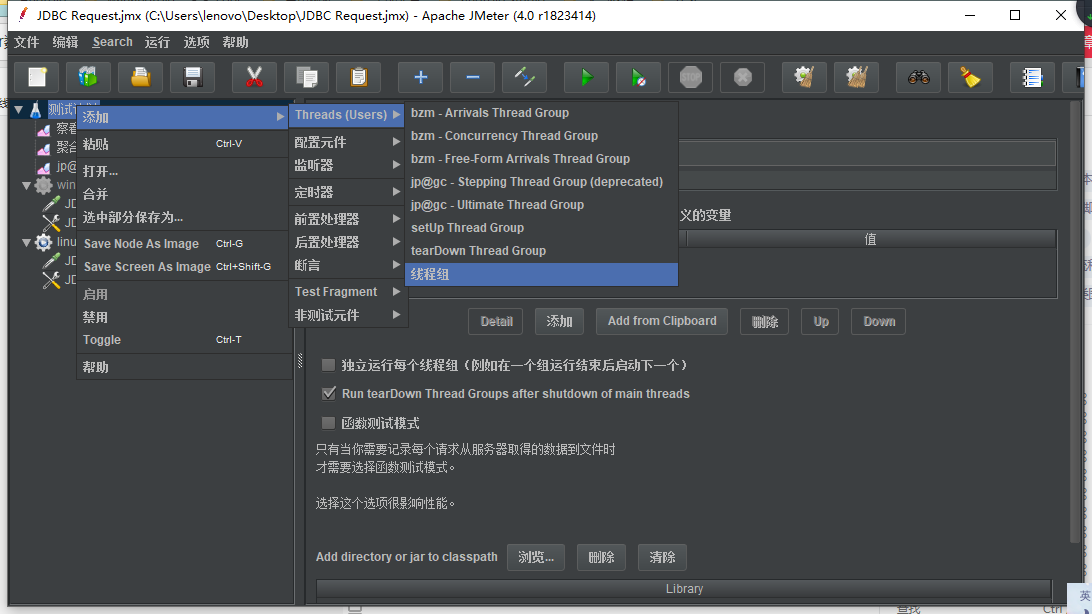Click the Expand All plus icon
Screen dimensions: 1092x614
pyautogui.click(x=421, y=77)
